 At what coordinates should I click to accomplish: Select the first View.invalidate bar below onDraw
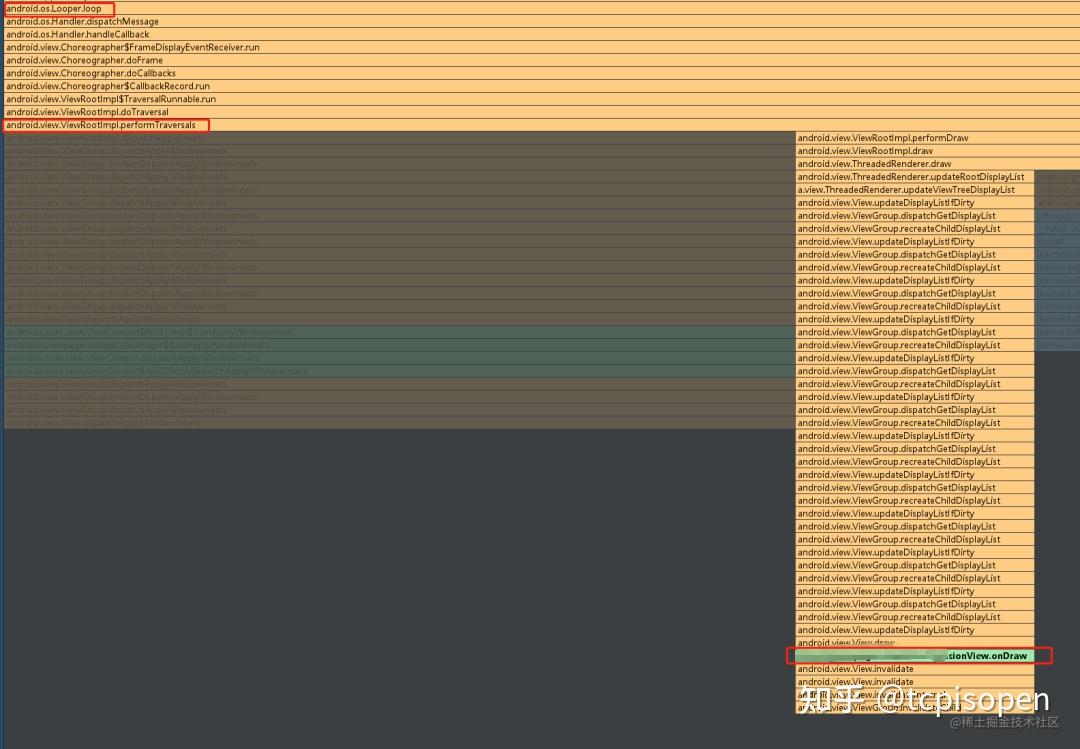(x=915, y=669)
